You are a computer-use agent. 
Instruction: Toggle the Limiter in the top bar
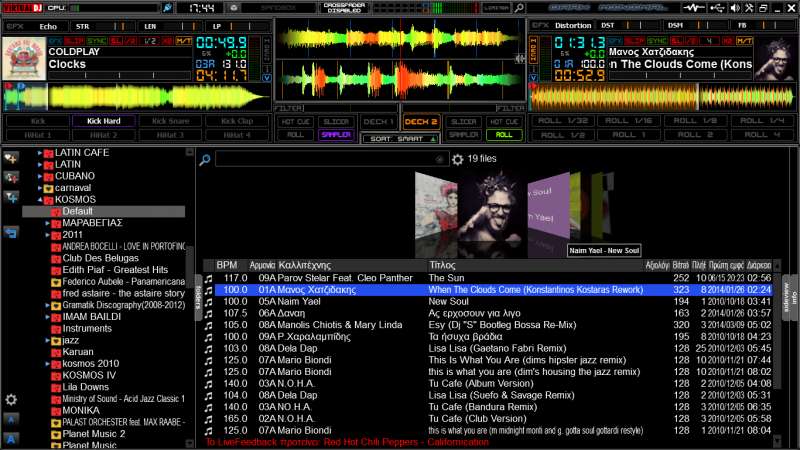coord(497,8)
